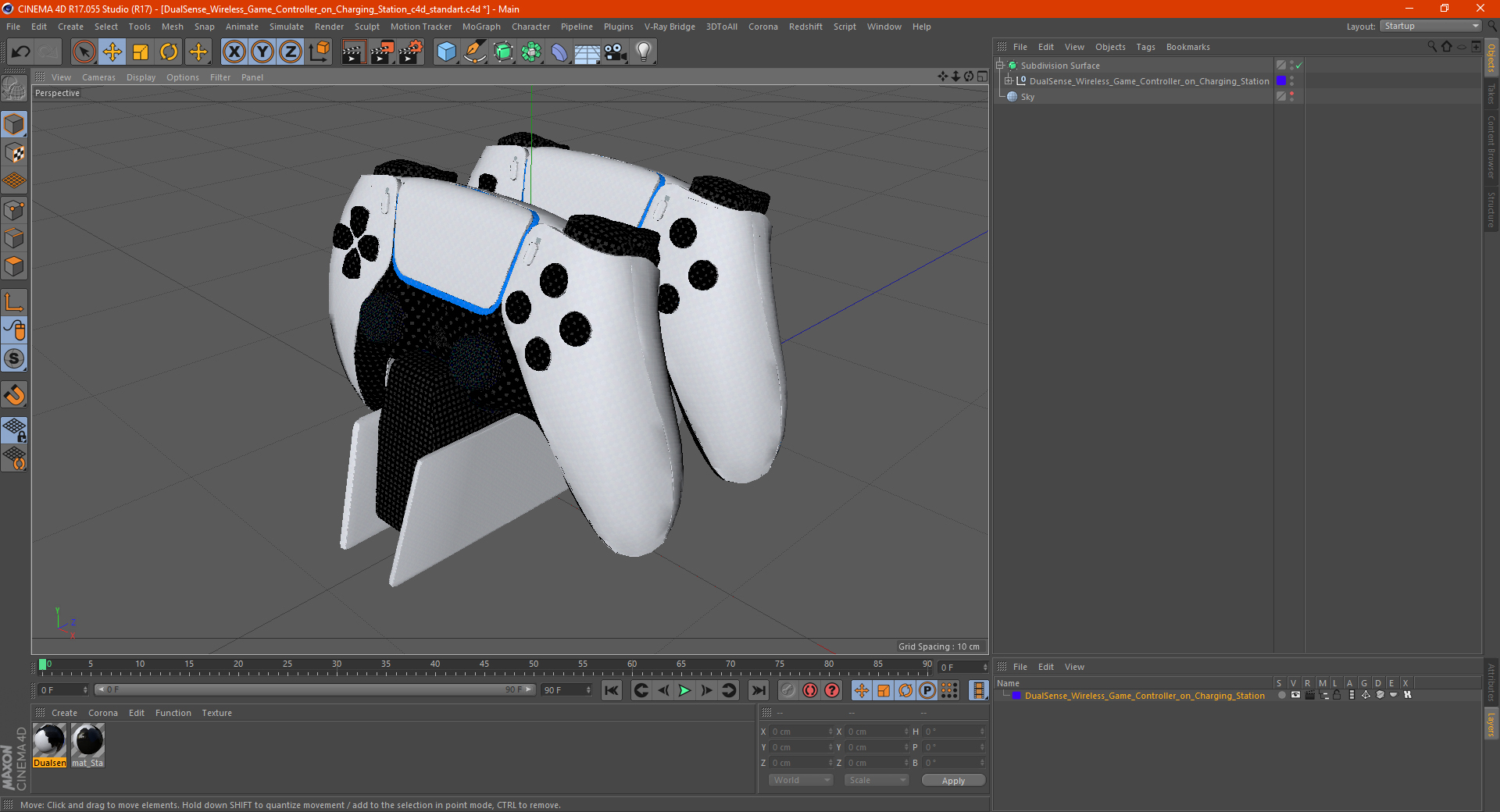Go to end of animation

[x=758, y=690]
